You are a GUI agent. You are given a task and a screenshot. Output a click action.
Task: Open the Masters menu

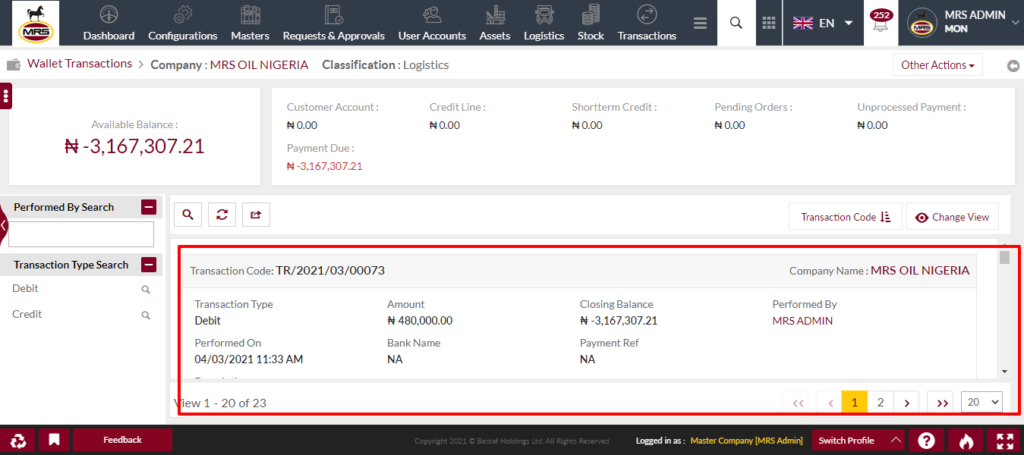250,24
